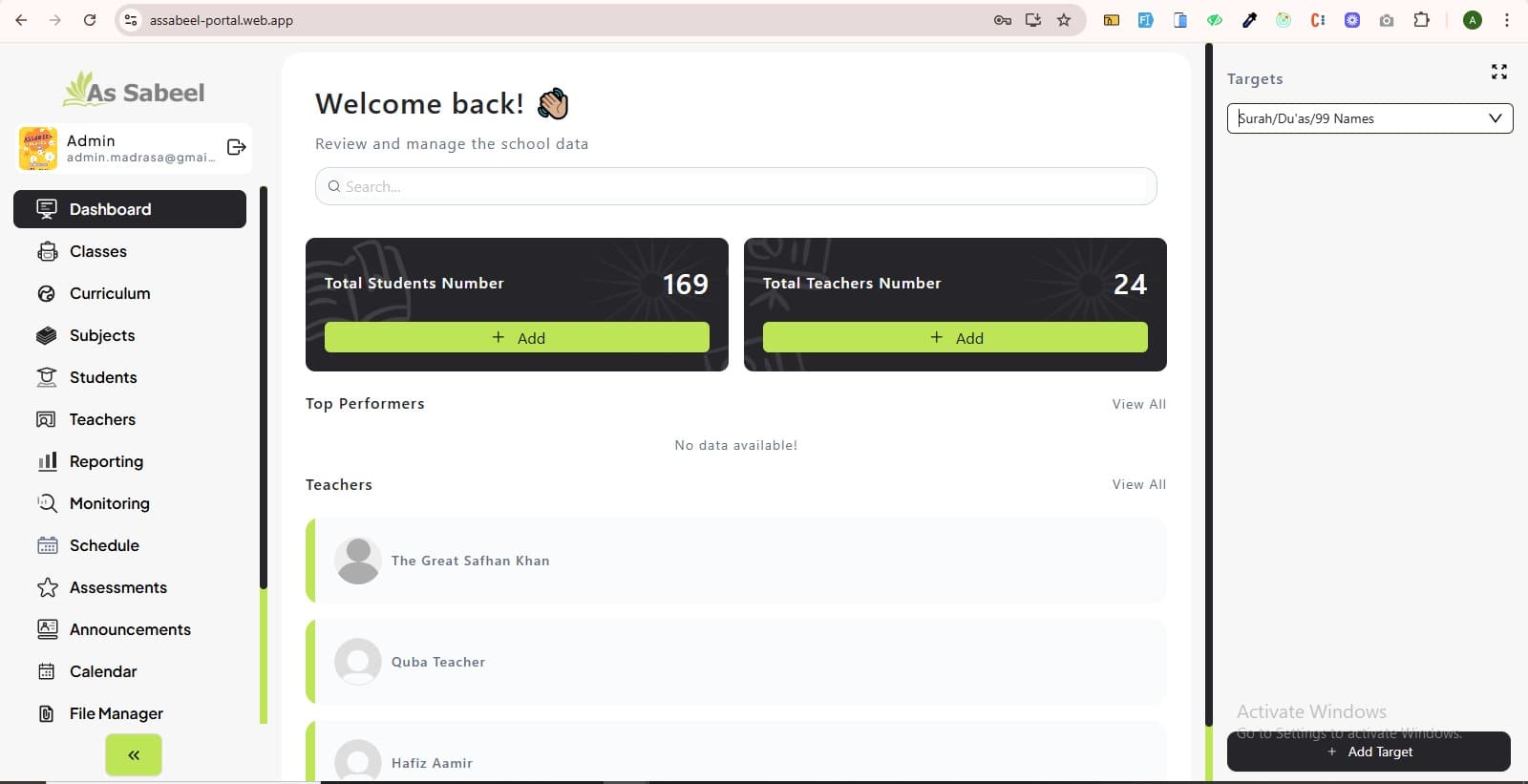The height and width of the screenshot is (784, 1528).
Task: Click the File Manager icon in the sidebar
Action: point(47,713)
